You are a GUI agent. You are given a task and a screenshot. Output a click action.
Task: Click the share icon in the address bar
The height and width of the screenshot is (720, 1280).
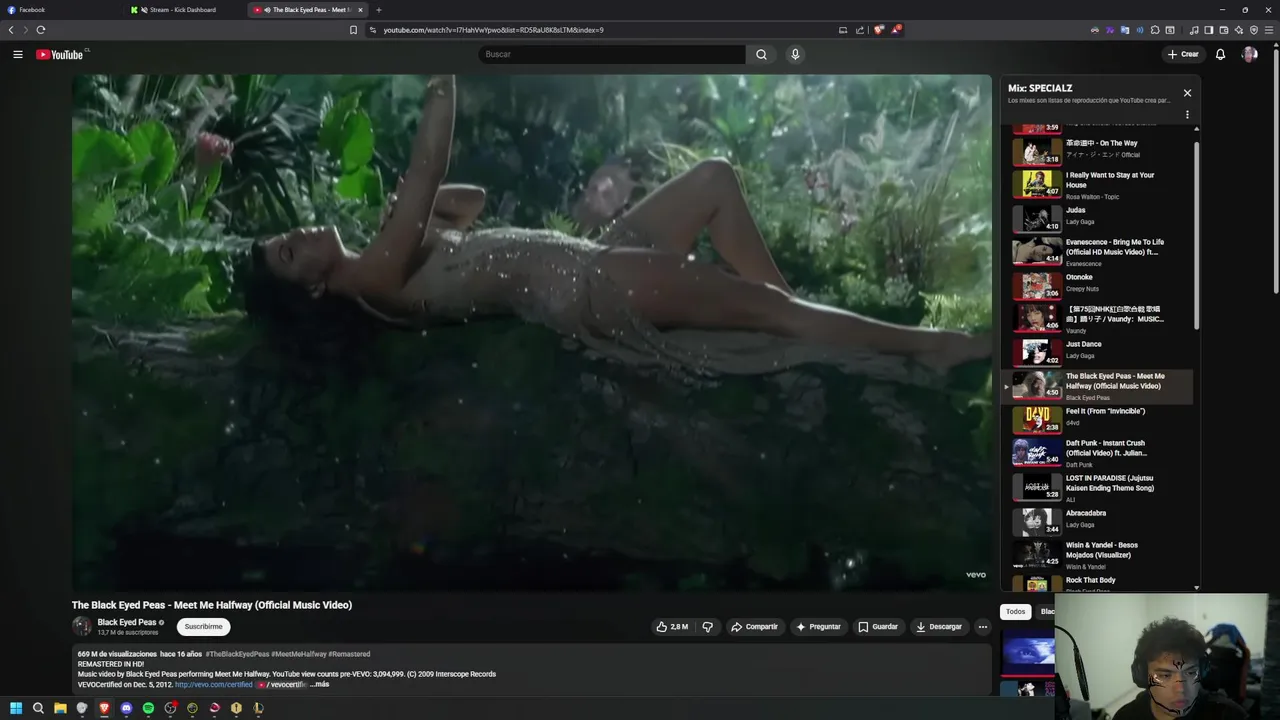click(860, 30)
